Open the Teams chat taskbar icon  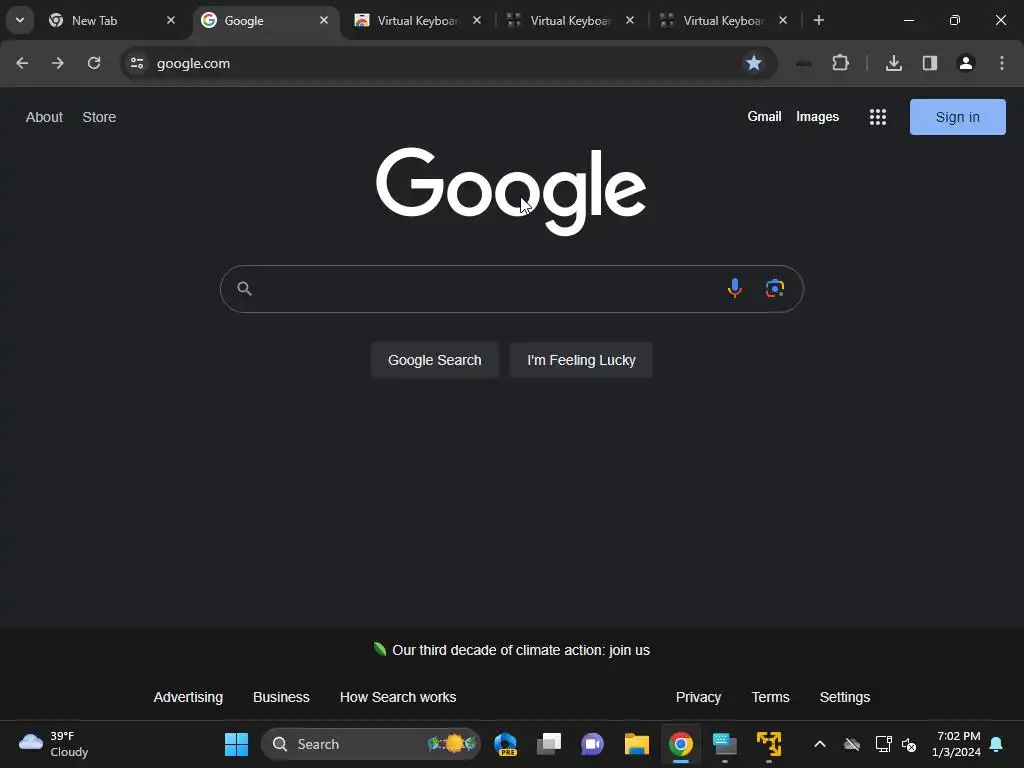pos(592,744)
